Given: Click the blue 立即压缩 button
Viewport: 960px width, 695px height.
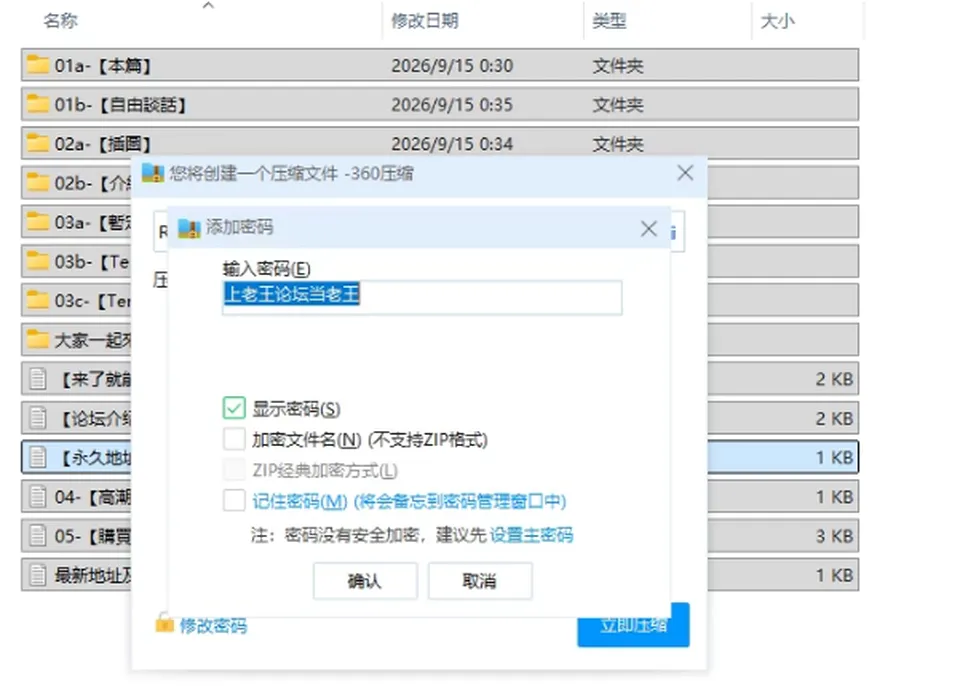Looking at the screenshot, I should (633, 625).
